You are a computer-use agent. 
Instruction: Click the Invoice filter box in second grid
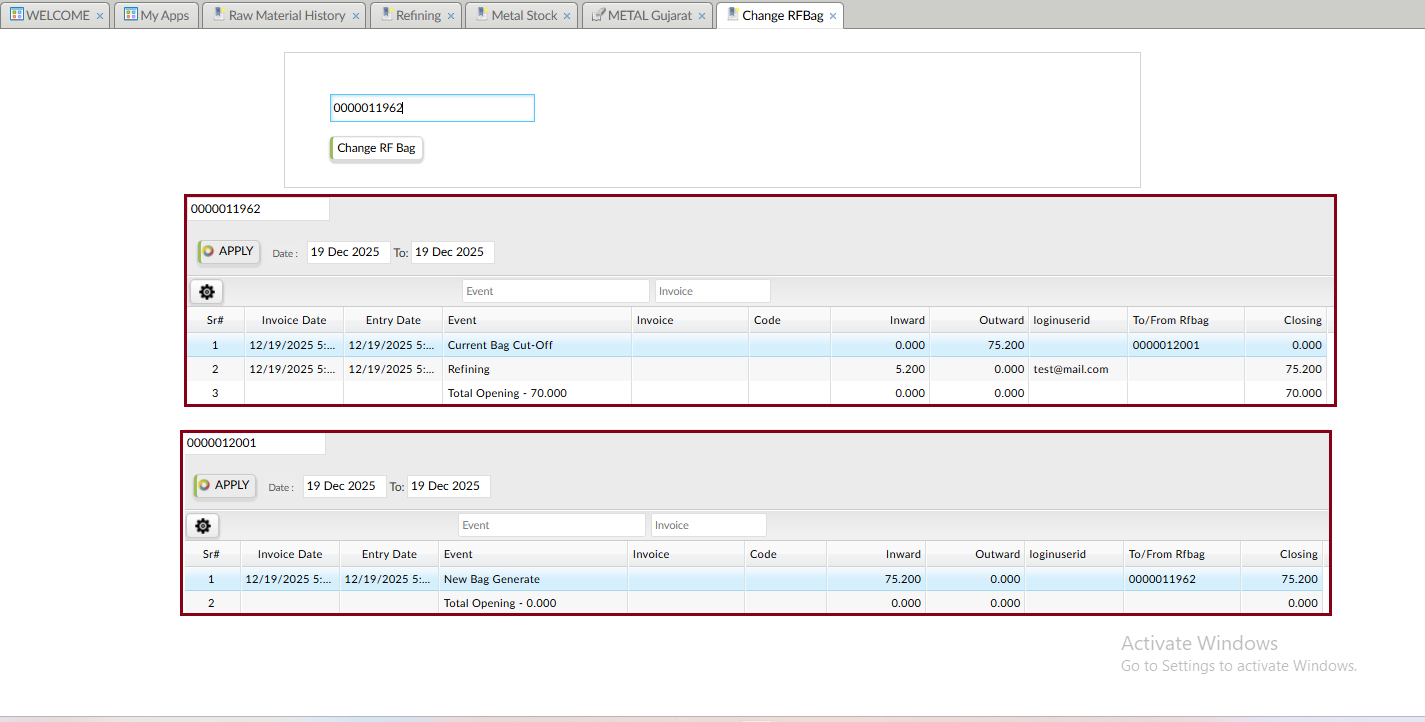point(708,525)
